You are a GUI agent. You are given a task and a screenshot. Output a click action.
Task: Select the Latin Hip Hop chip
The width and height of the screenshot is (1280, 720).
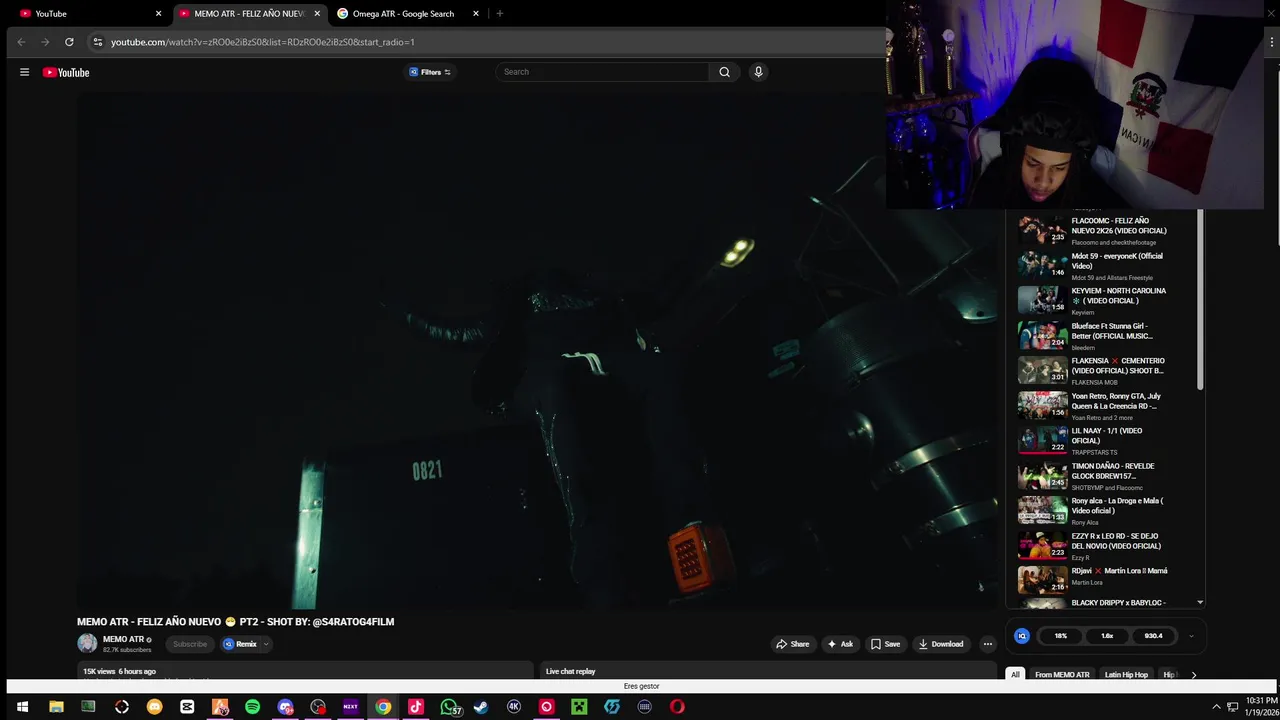point(1126,675)
